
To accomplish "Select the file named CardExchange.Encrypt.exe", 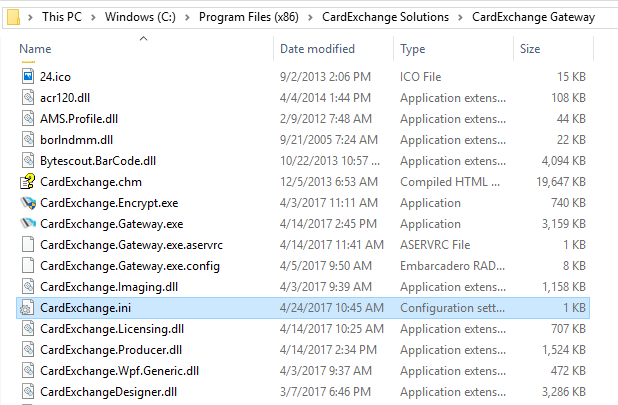I will coord(109,202).
